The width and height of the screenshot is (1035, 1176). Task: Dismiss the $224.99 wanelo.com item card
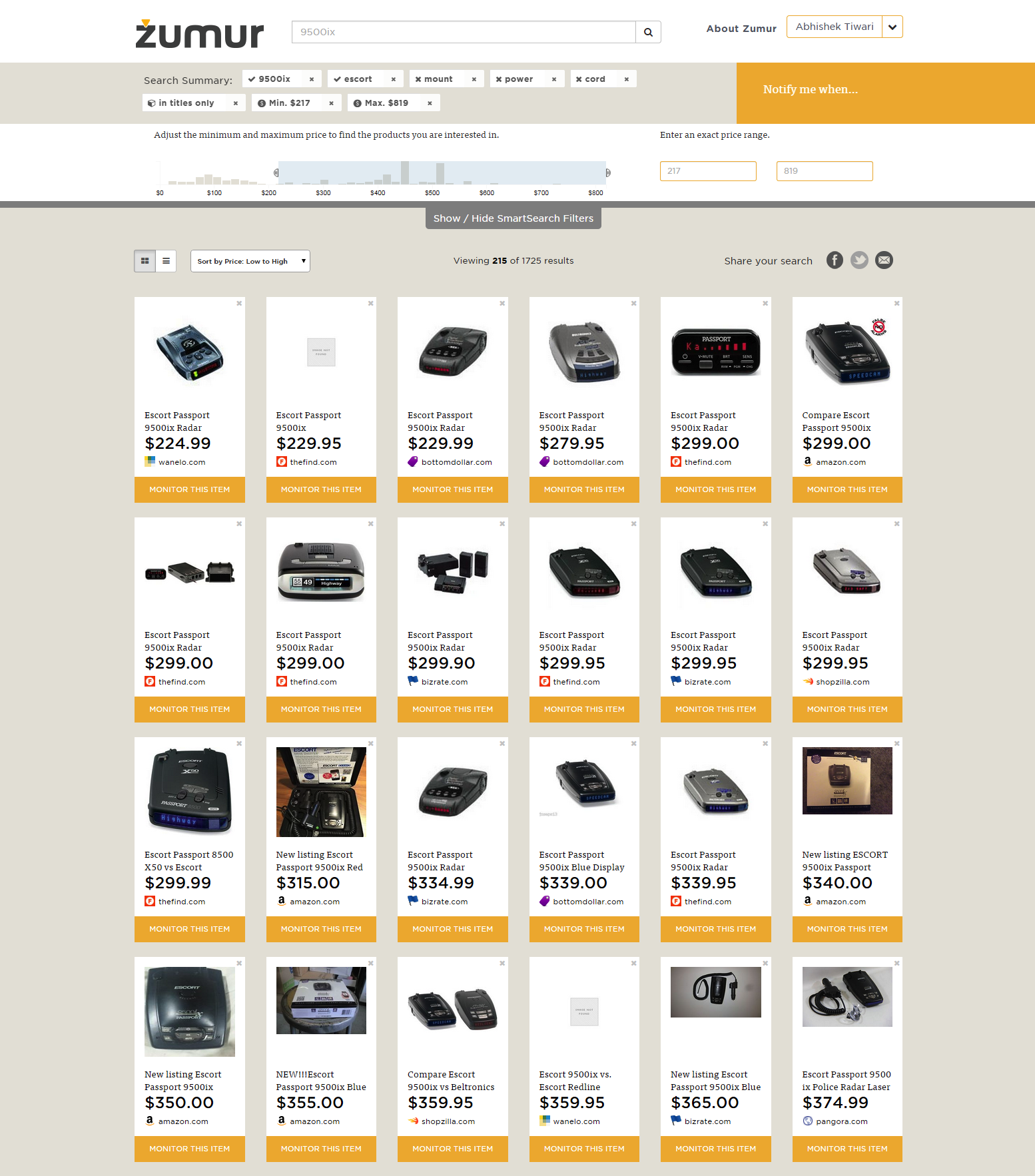239,304
